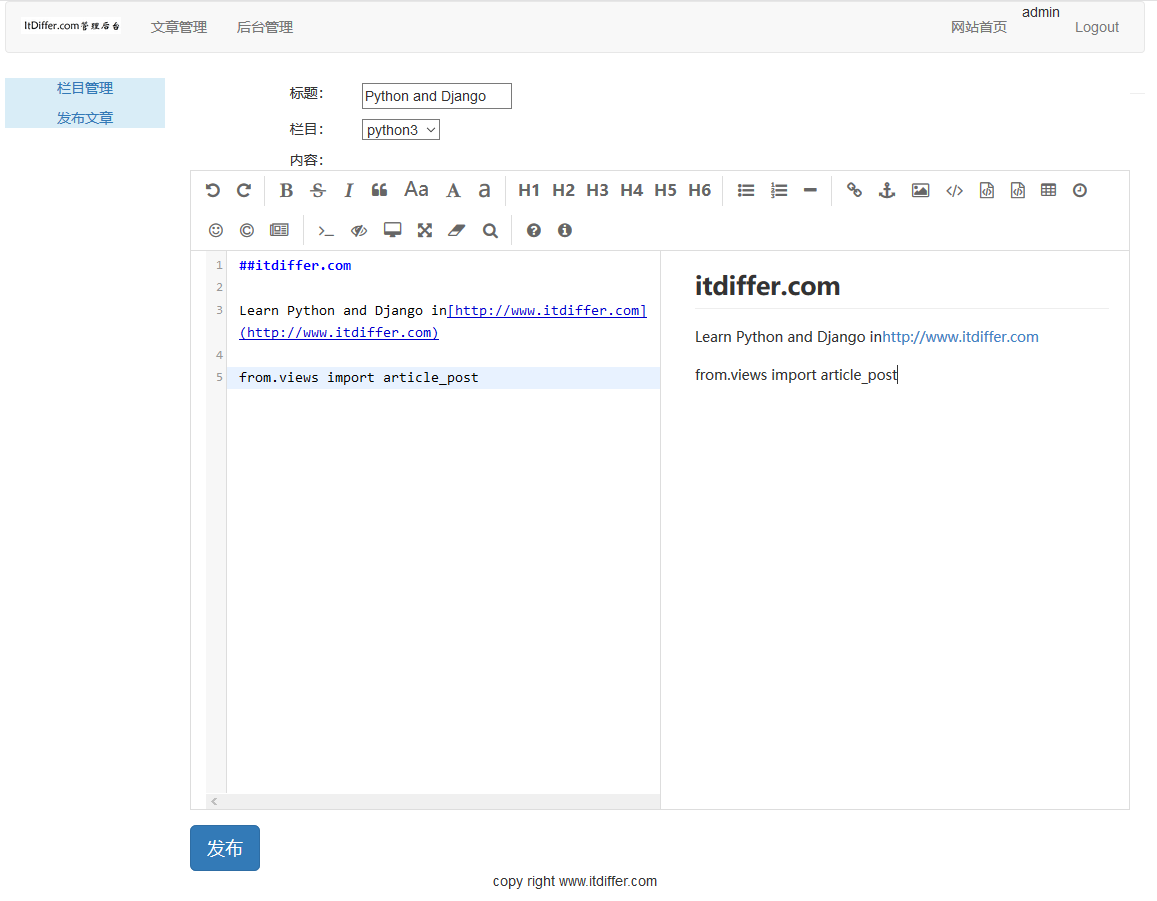The image size is (1157, 901).
Task: Insert a reference anchor
Action: tap(887, 190)
